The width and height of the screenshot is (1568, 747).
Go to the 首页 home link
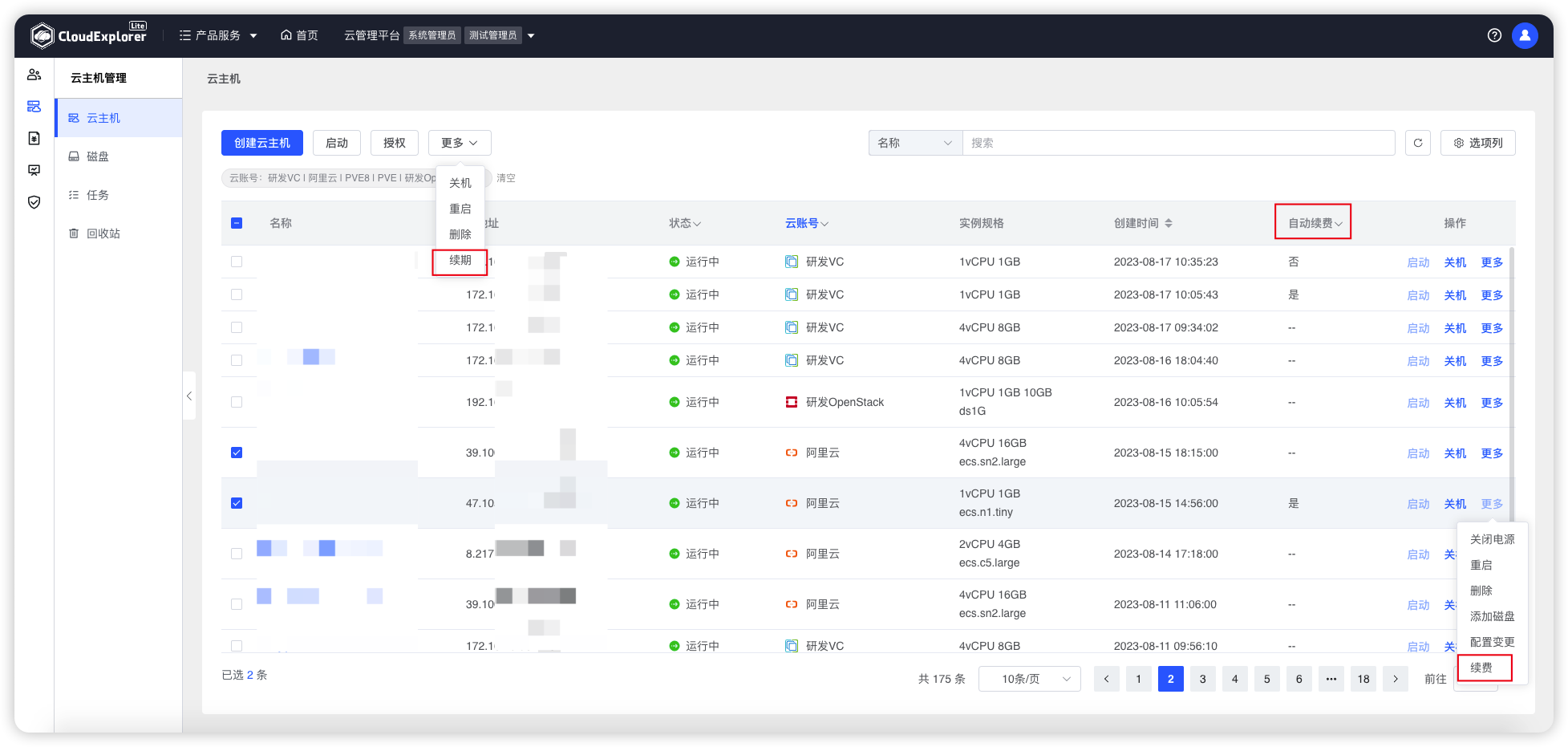coord(299,35)
